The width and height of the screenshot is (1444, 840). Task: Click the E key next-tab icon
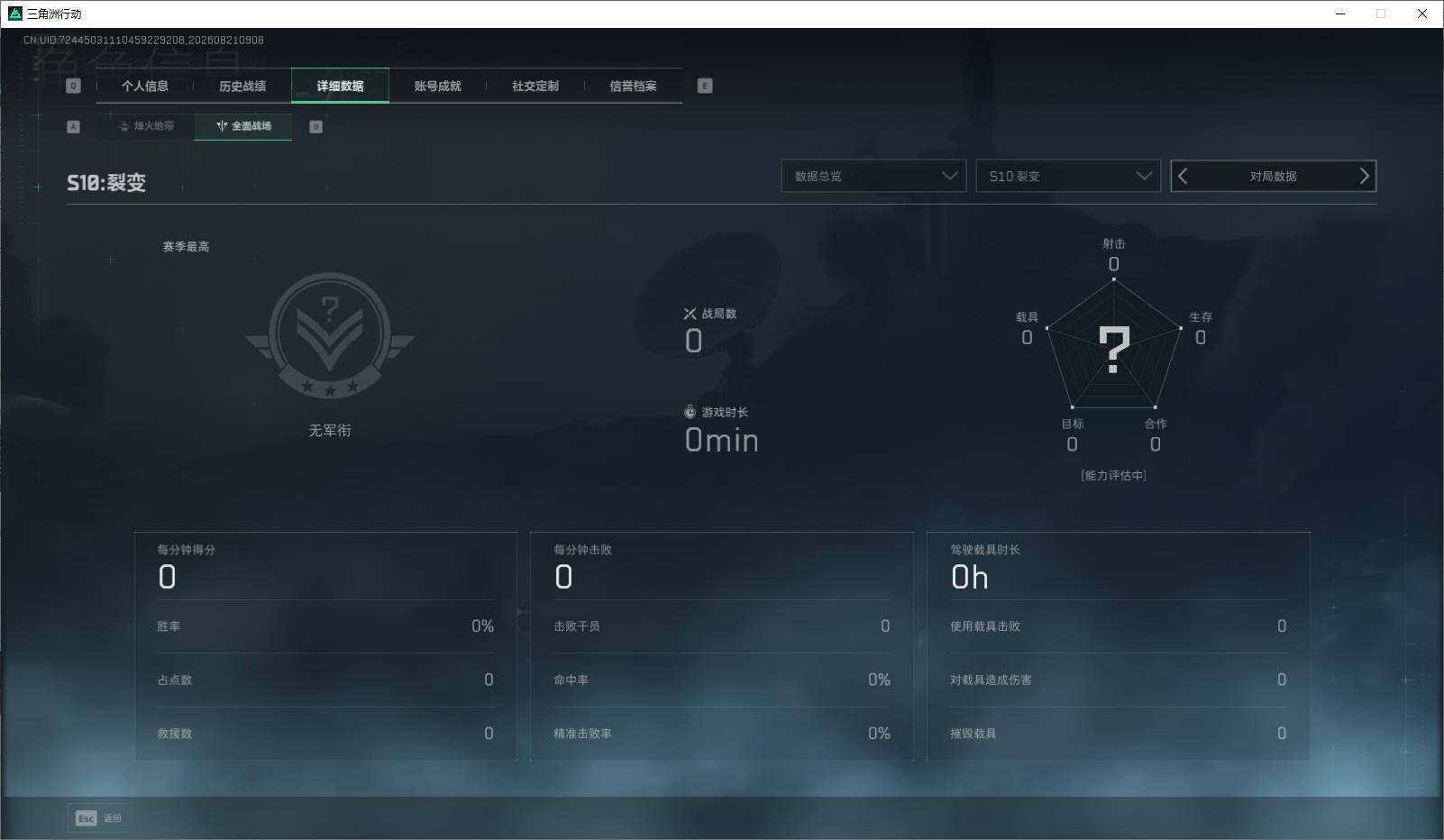pyautogui.click(x=705, y=86)
